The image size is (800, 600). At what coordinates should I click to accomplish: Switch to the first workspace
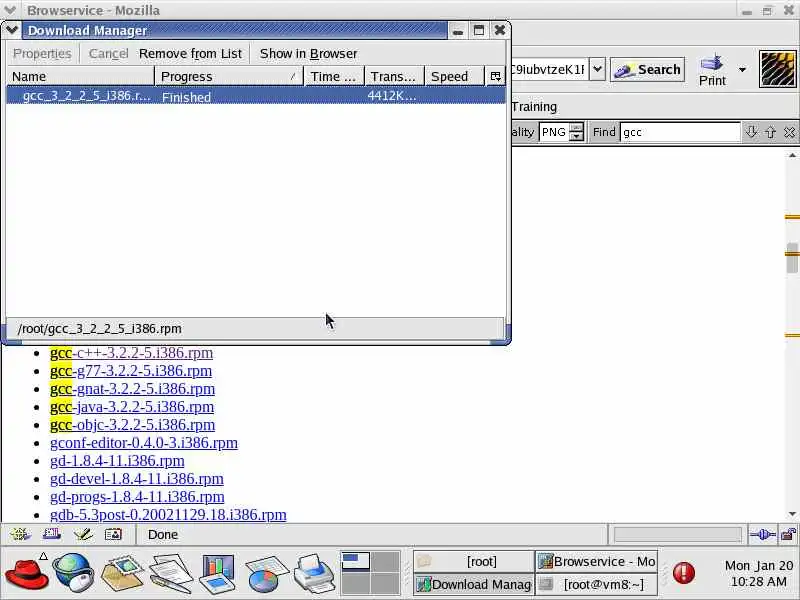355,560
